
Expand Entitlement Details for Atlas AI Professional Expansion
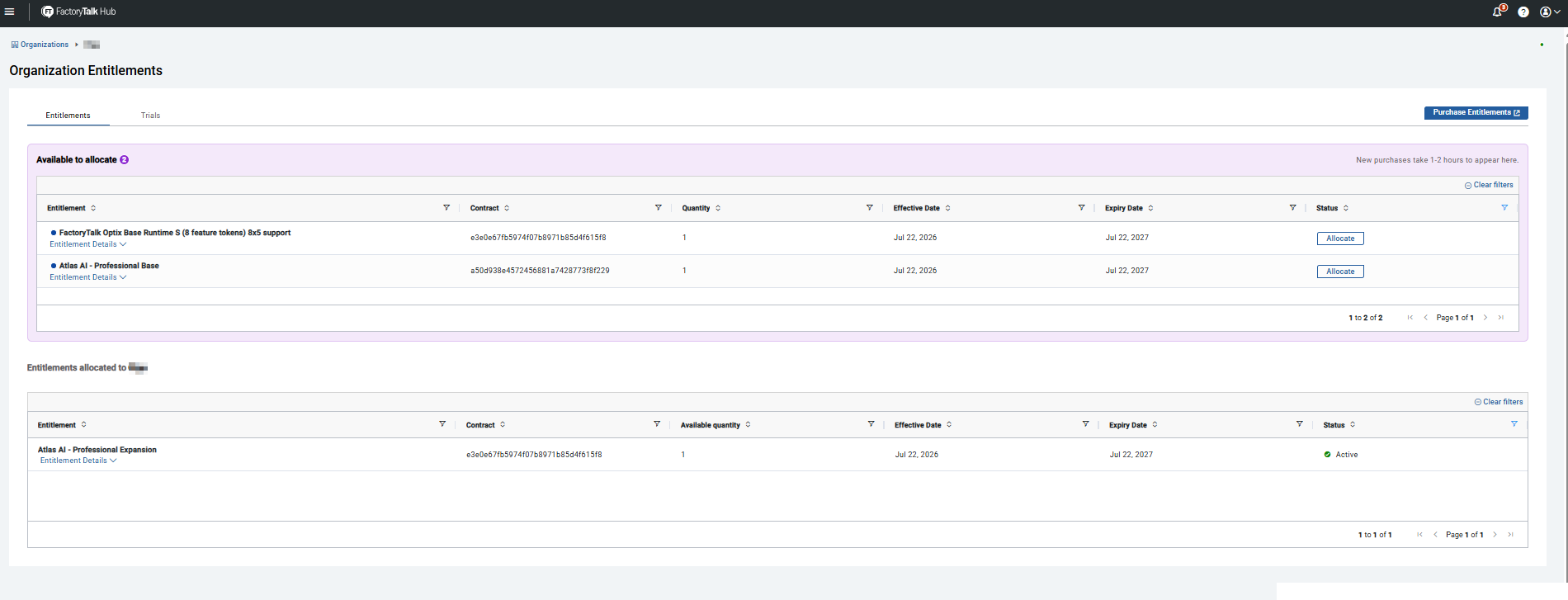tap(78, 461)
